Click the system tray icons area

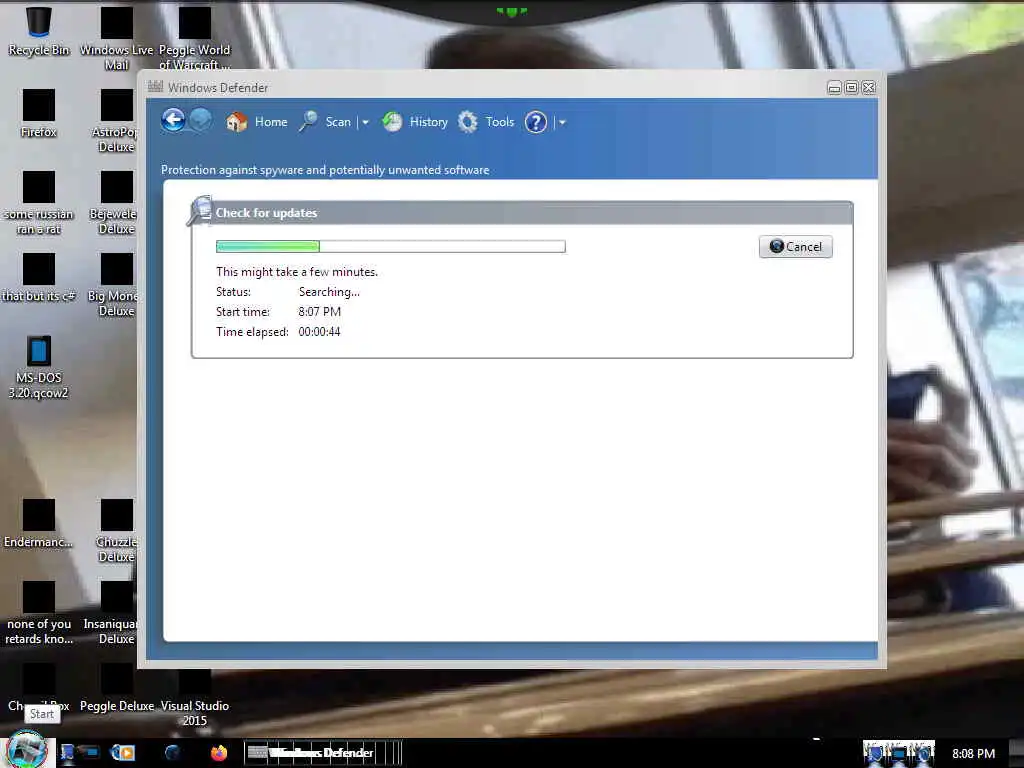point(899,753)
